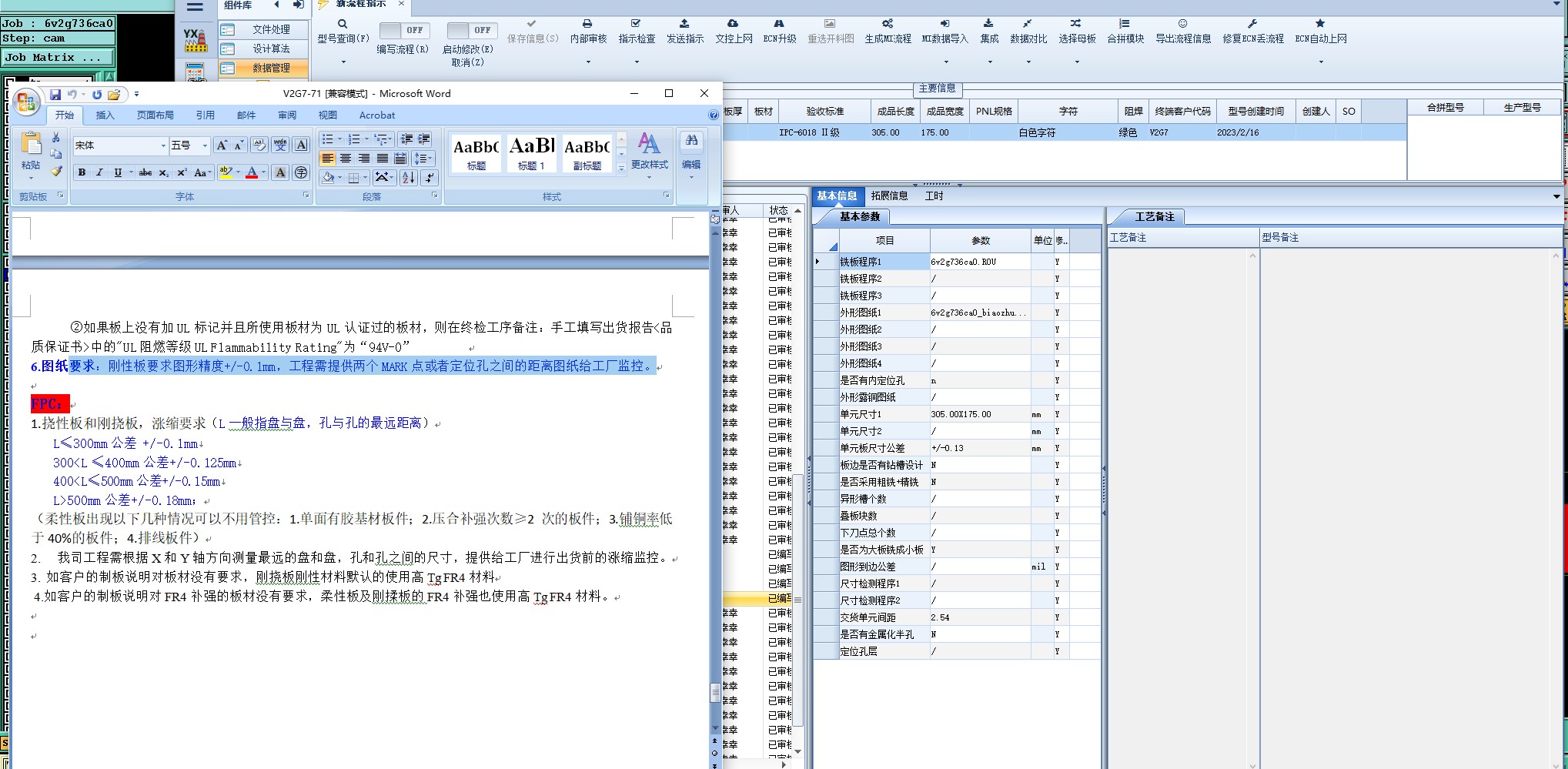
Task: Click the 编辑 editing group button
Action: tap(691, 156)
